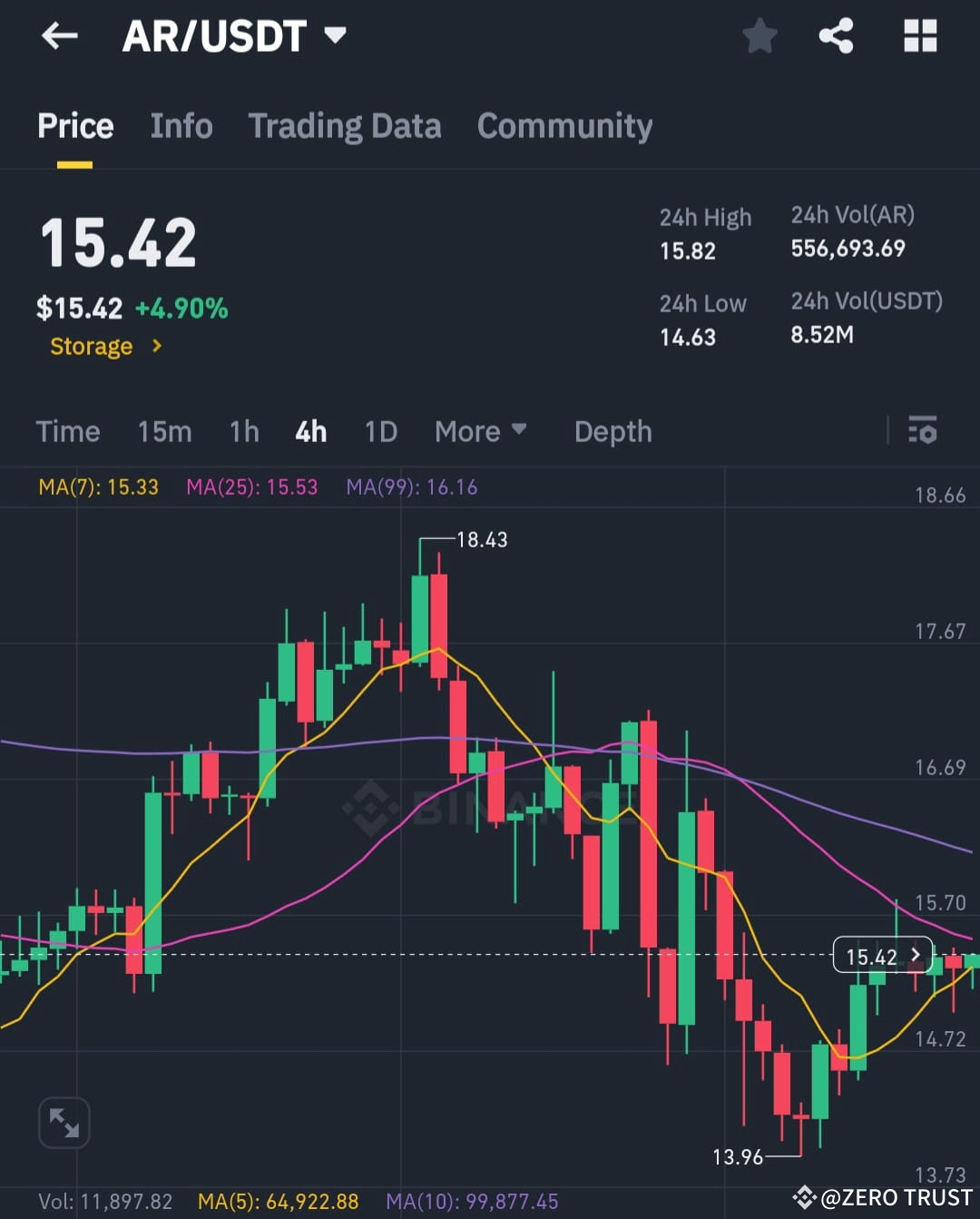Open the Depth view
Screen dimensions: 980x1219
click(x=612, y=431)
